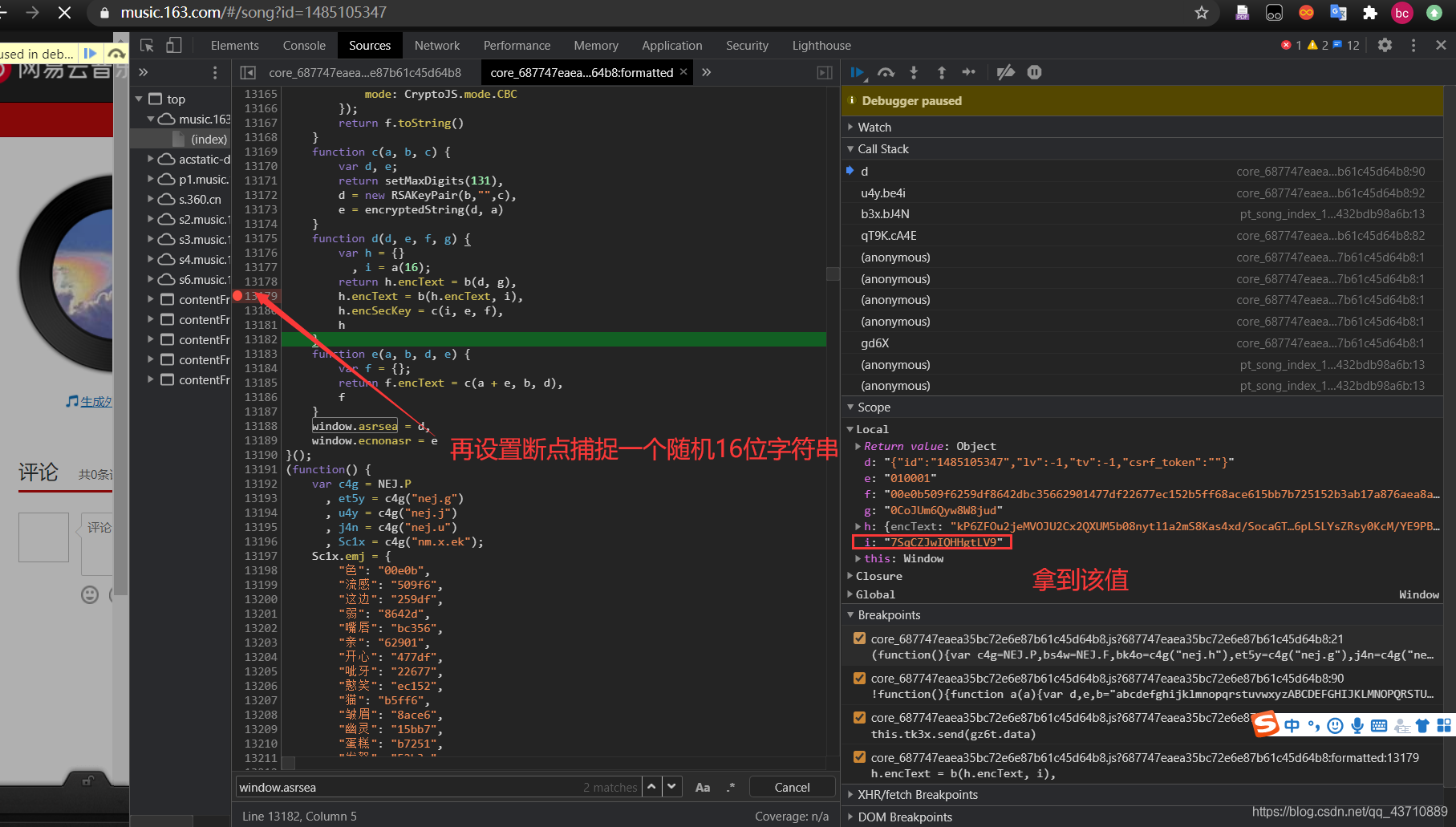Step into next function call
This screenshot has height=827, width=1456.
914,72
